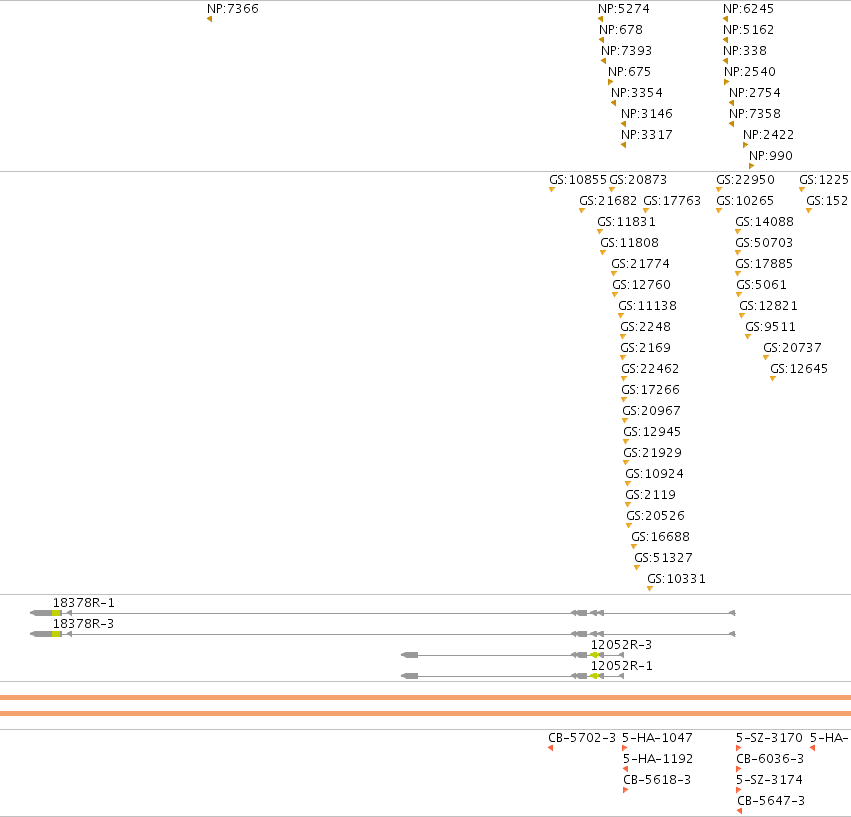This screenshot has height=817, width=851.
Task: Select the GS:9511 feature
Action: pyautogui.click(x=771, y=327)
